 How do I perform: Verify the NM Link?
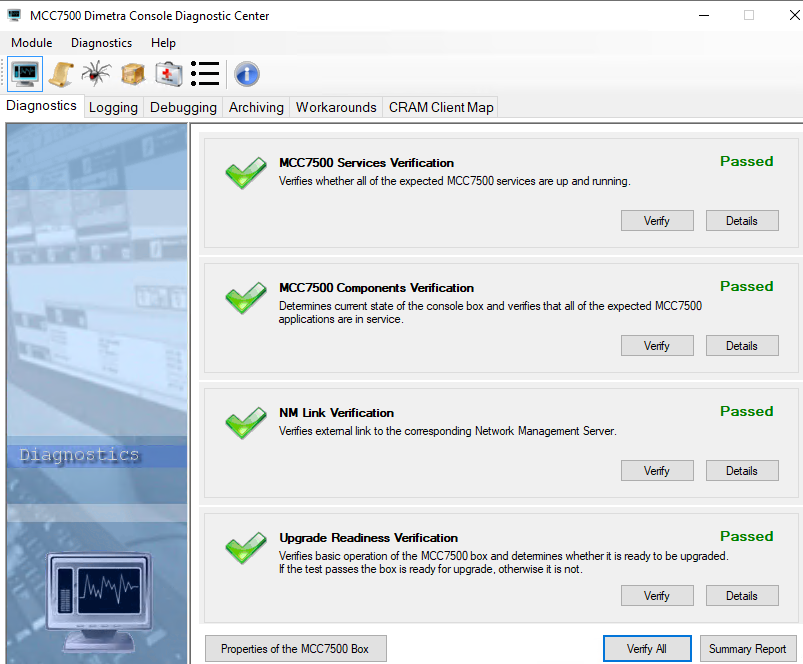click(657, 470)
